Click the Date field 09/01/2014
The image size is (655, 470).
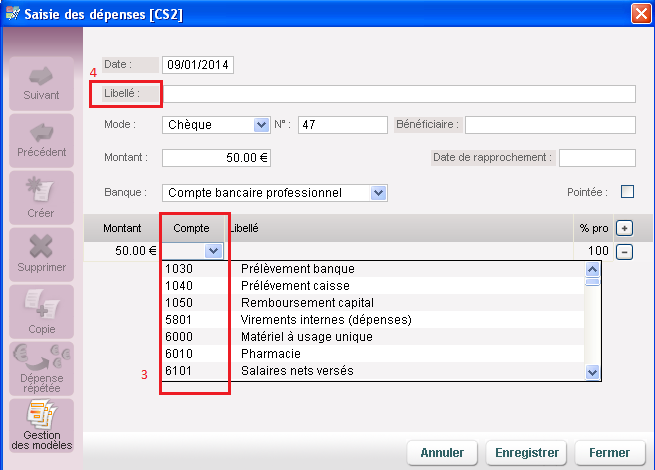point(198,65)
